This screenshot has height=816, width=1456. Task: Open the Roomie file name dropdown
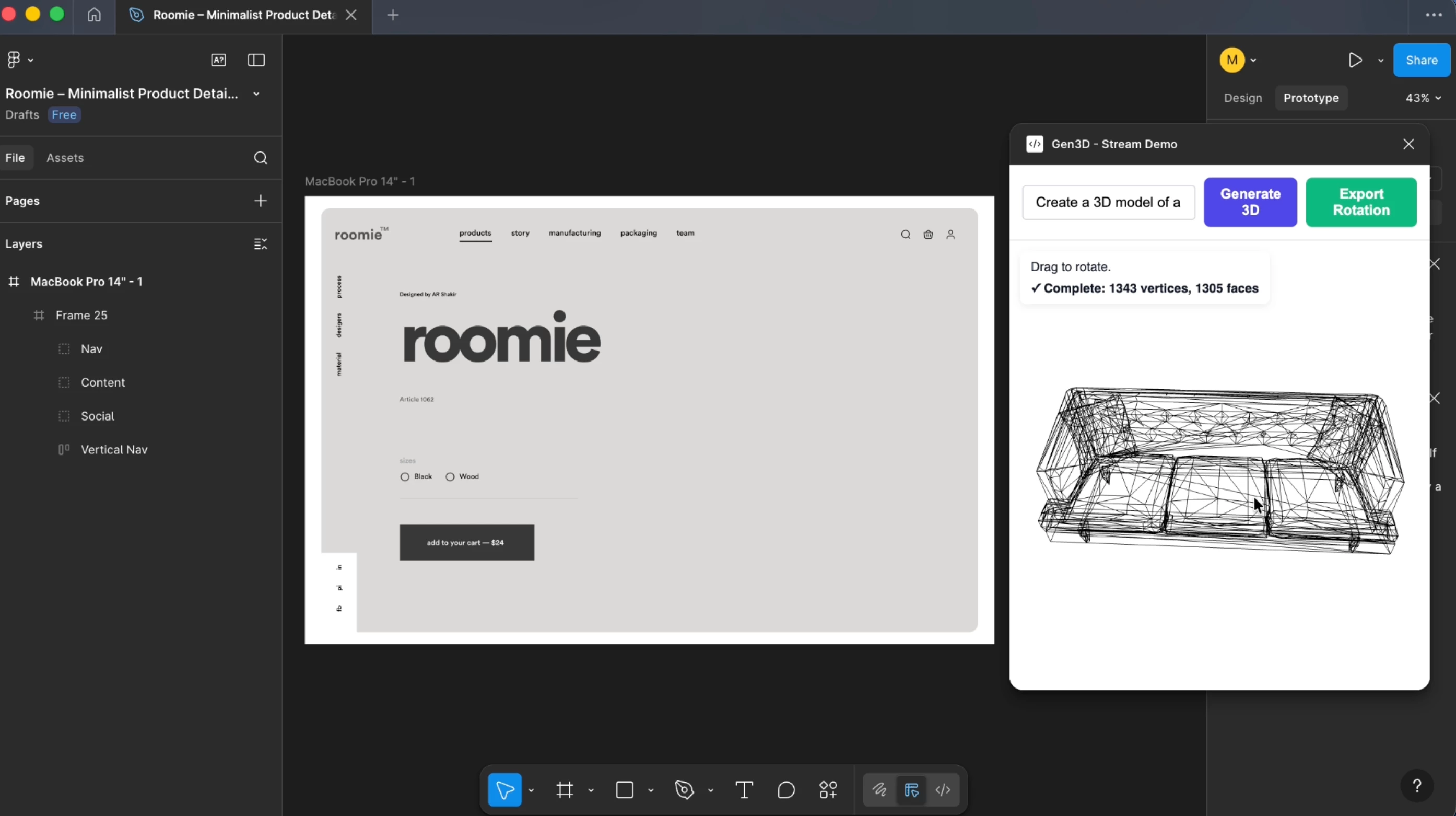coord(256,94)
